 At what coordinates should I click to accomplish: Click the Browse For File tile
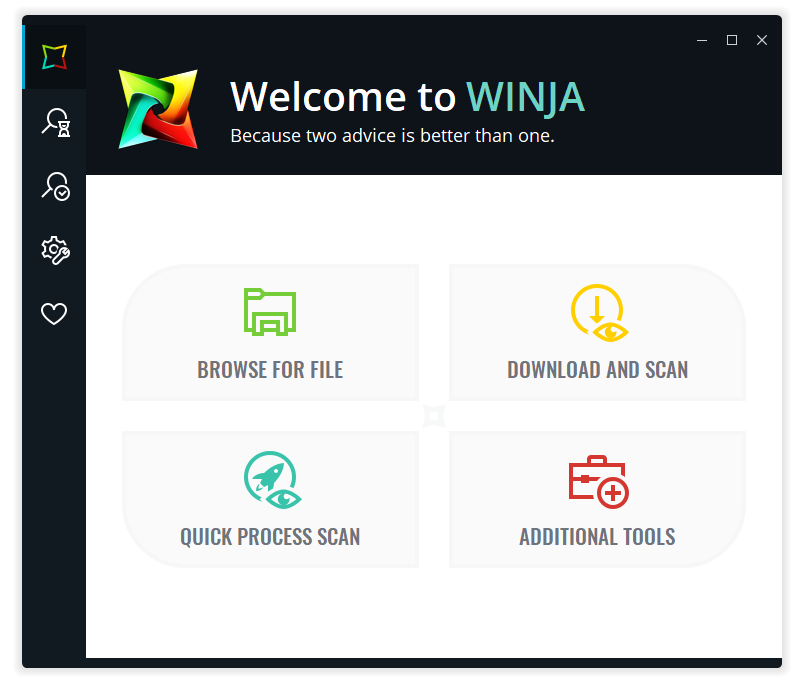270,332
